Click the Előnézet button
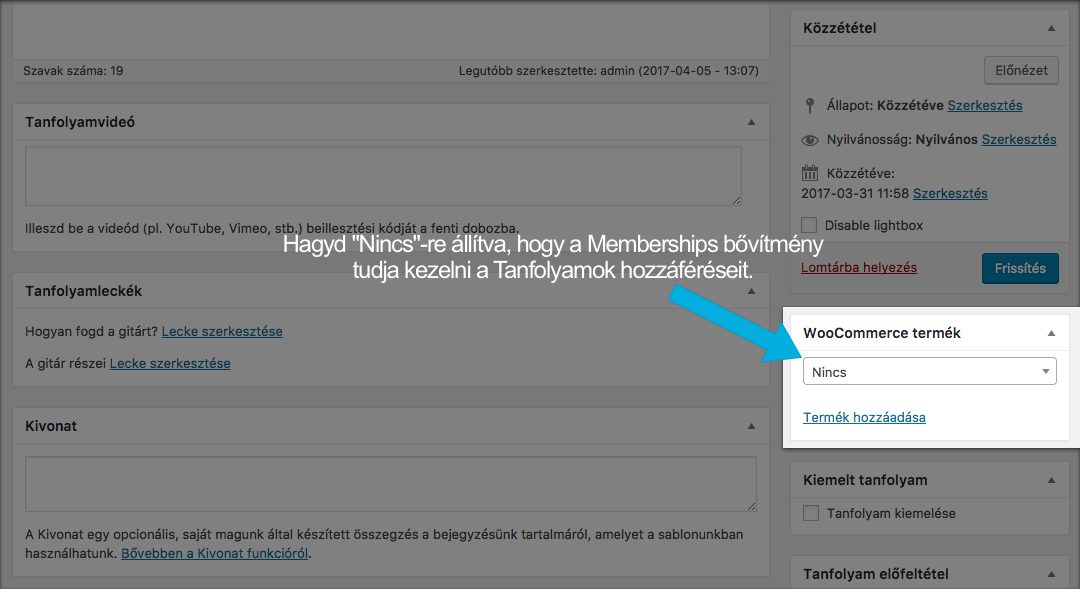 click(1021, 70)
